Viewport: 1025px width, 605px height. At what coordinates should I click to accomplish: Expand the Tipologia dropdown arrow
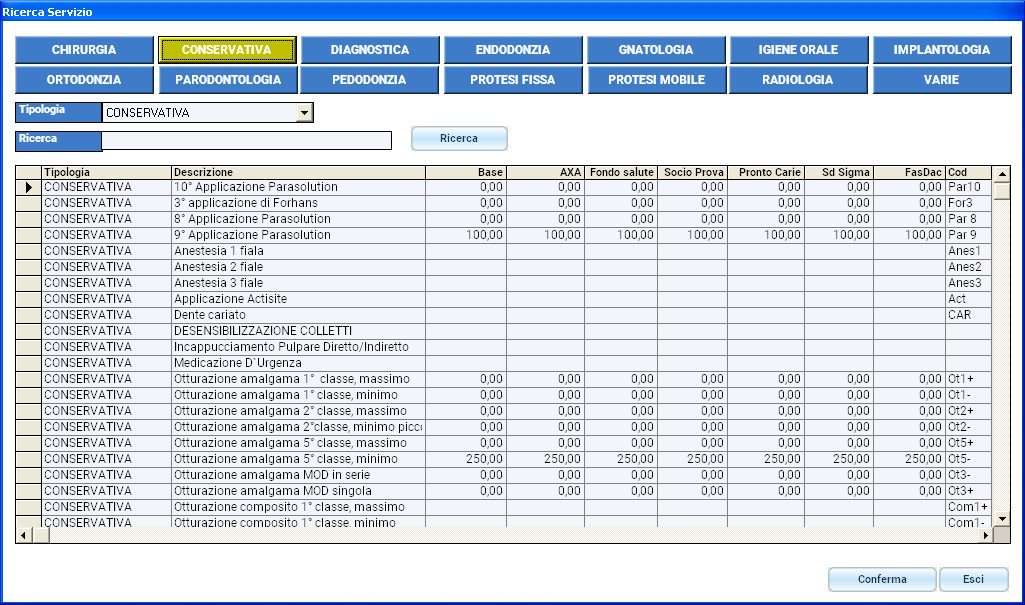(305, 113)
